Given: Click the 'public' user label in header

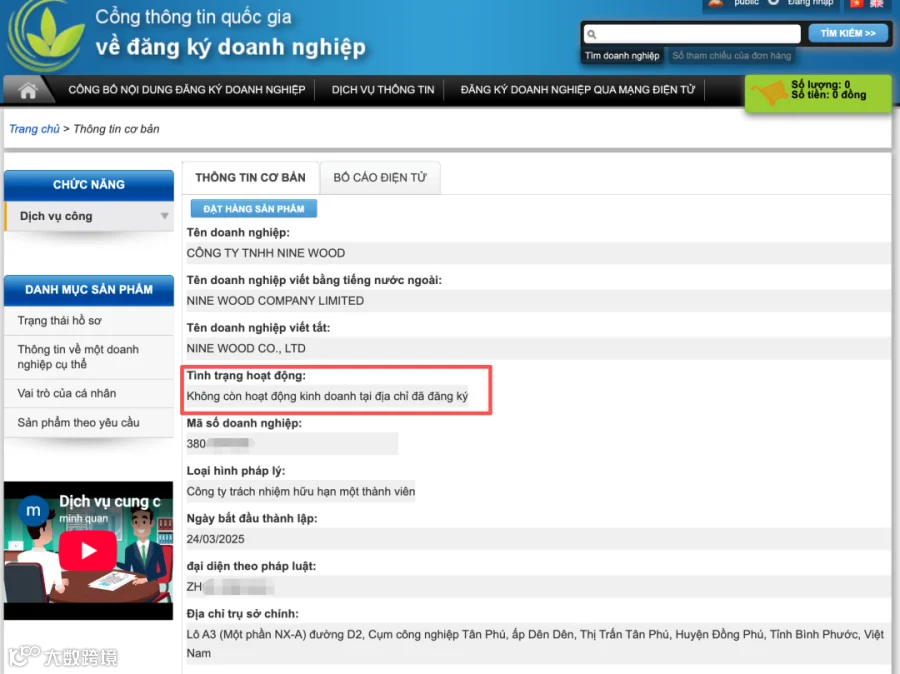Looking at the screenshot, I should 746,3.
